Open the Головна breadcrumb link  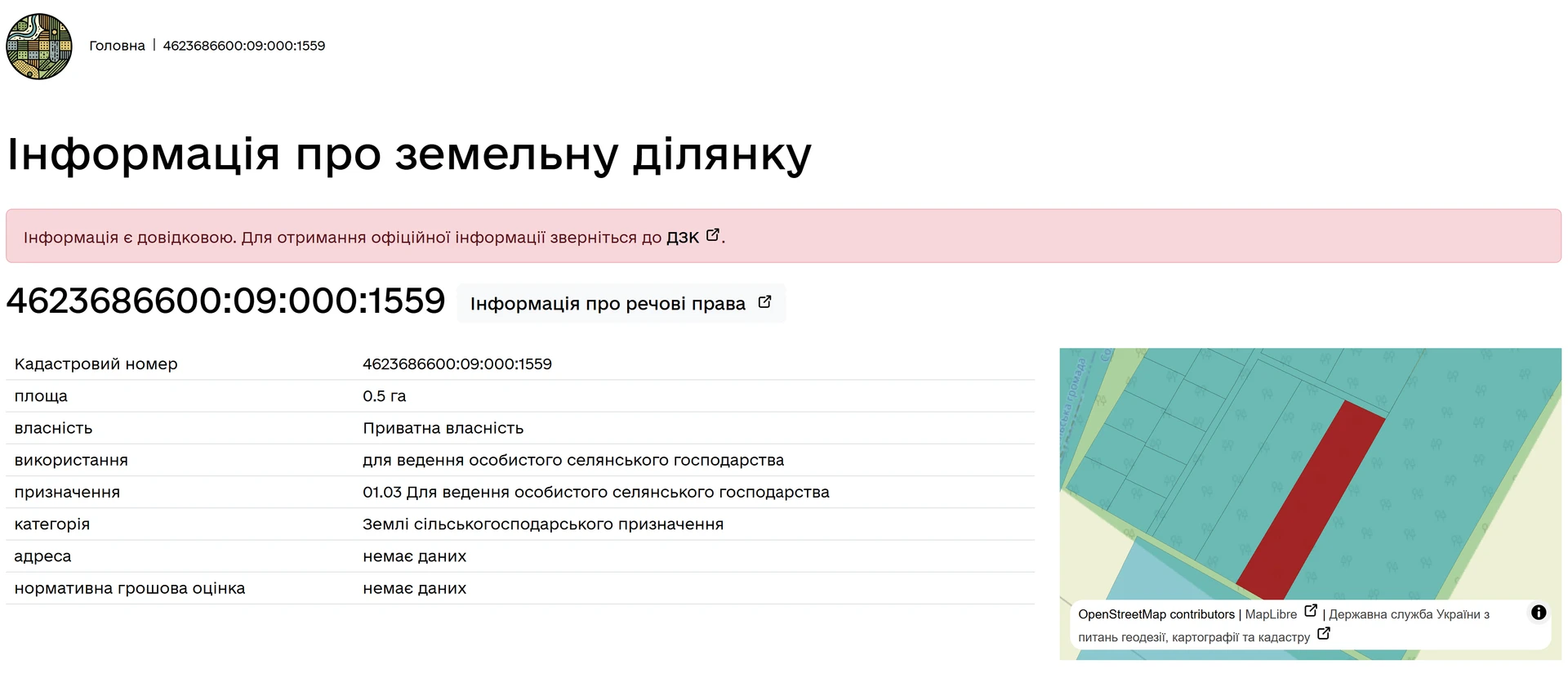point(117,46)
